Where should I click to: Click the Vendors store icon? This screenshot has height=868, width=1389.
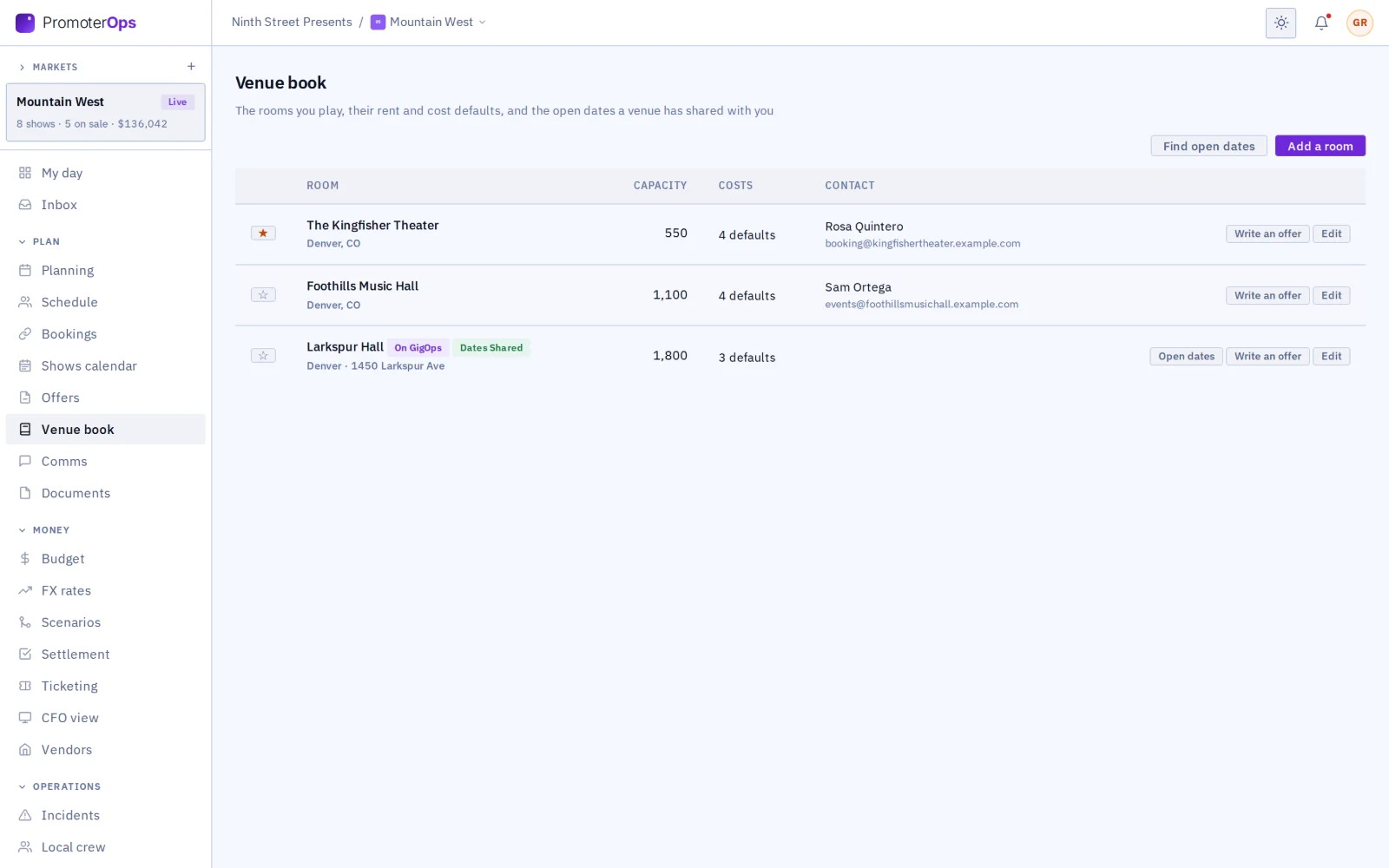coord(25,750)
